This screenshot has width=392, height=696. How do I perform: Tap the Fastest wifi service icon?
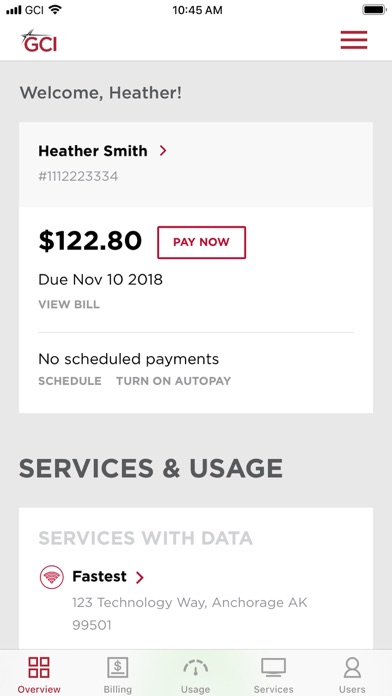click(x=52, y=577)
